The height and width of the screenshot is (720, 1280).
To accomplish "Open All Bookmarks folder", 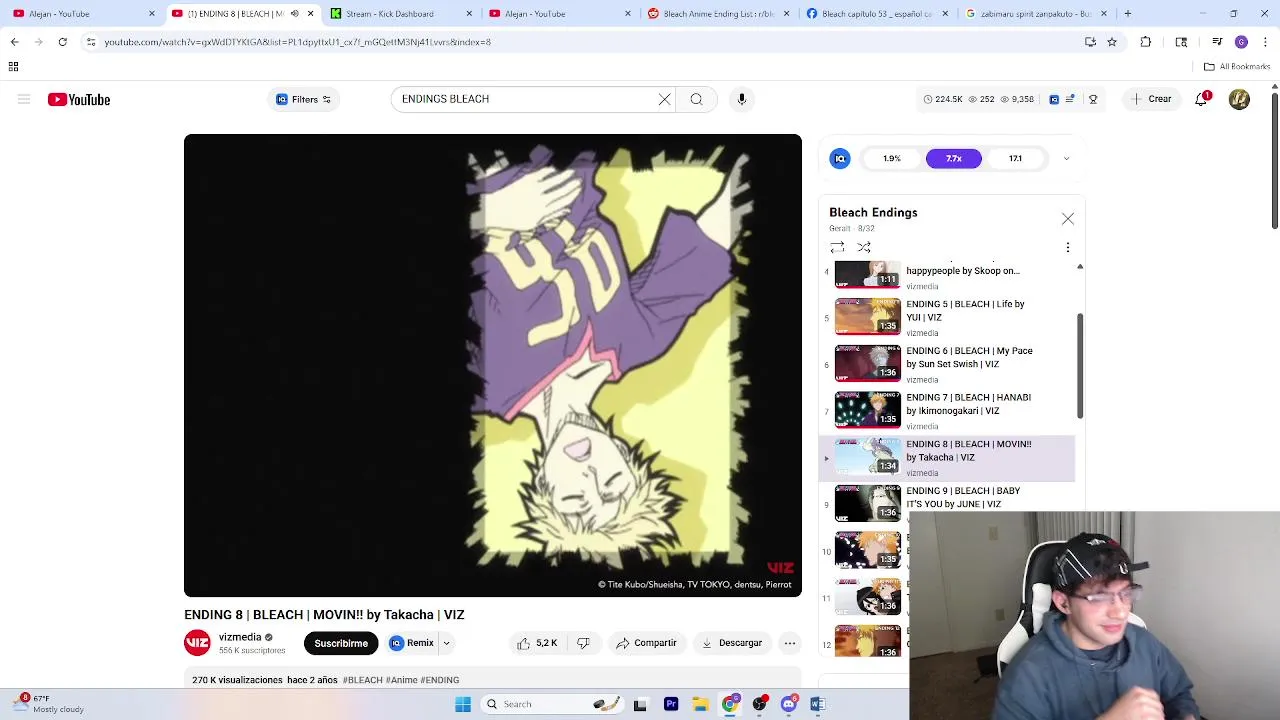I will [1237, 67].
